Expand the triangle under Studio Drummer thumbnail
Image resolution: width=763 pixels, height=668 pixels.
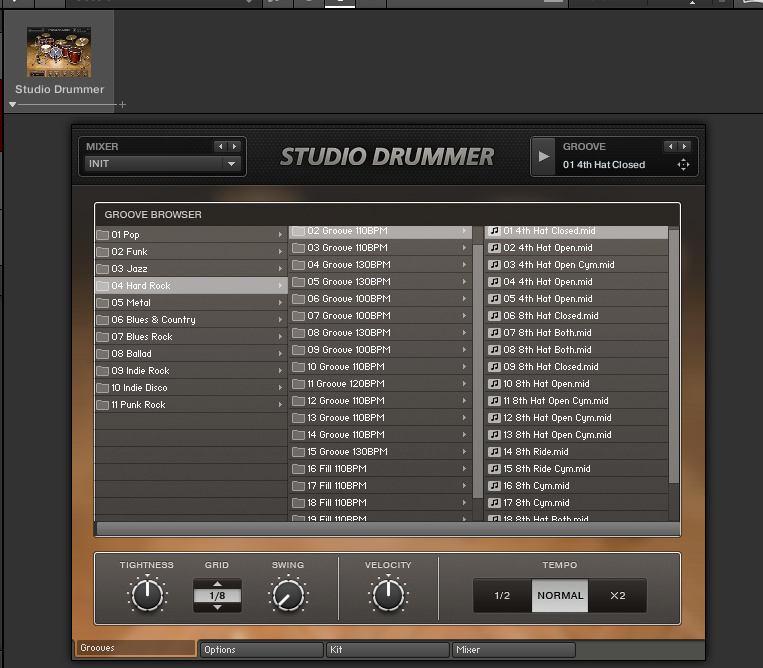click(x=13, y=104)
